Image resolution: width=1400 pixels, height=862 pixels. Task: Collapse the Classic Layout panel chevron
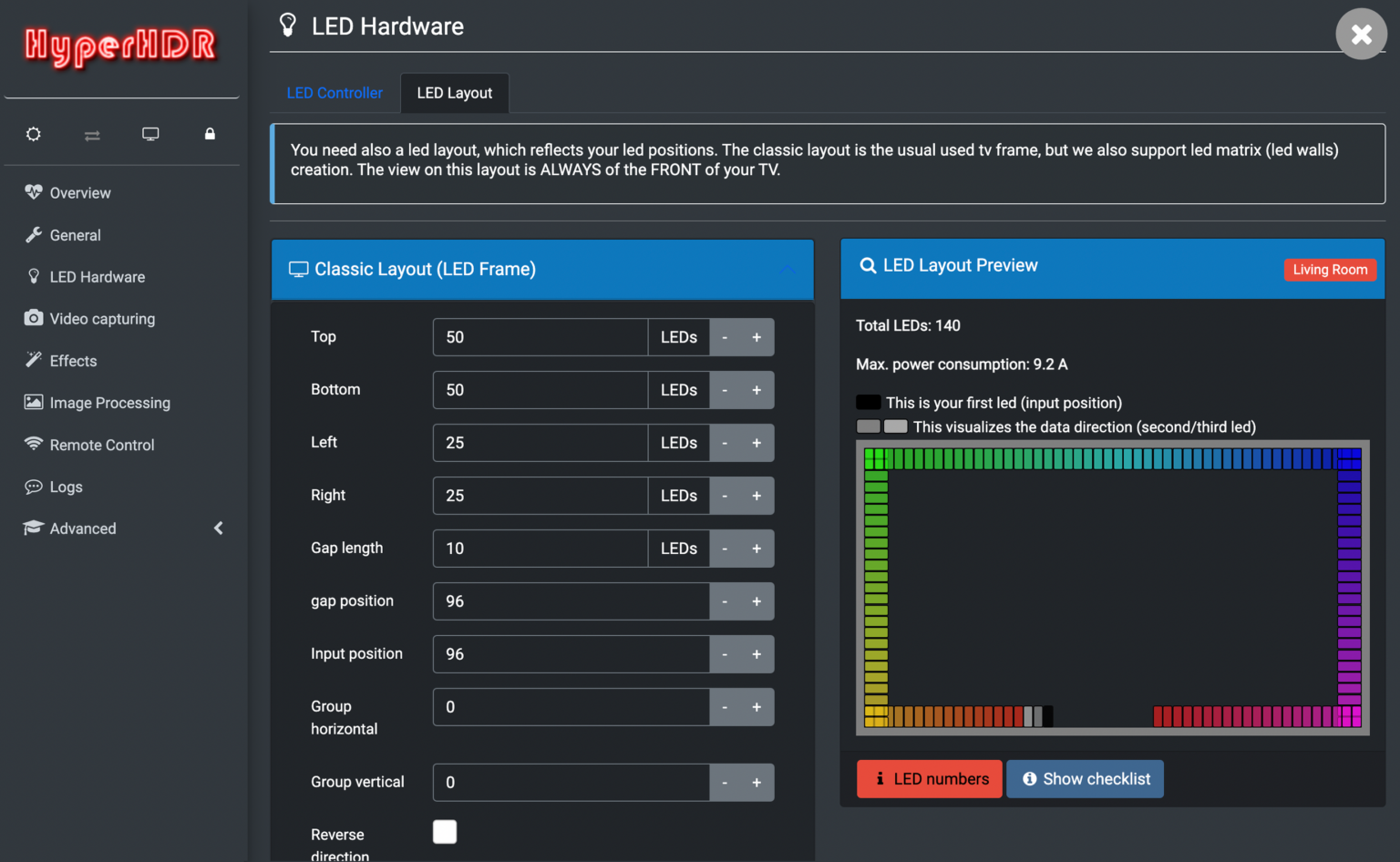[x=787, y=269]
